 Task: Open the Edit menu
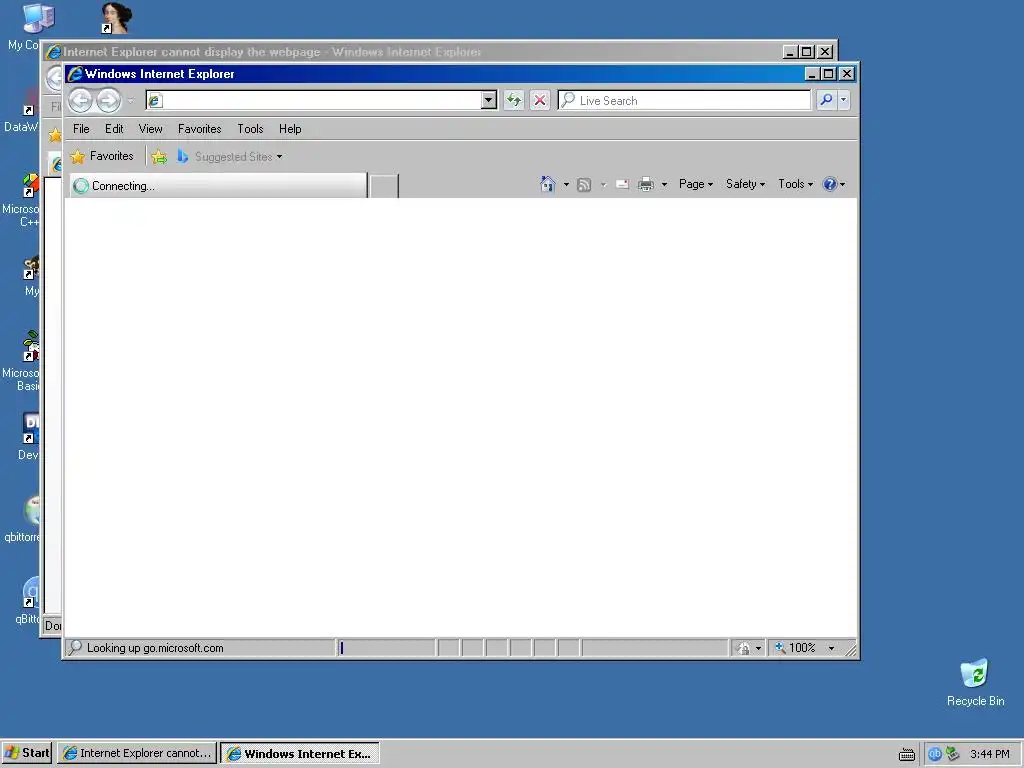[114, 129]
